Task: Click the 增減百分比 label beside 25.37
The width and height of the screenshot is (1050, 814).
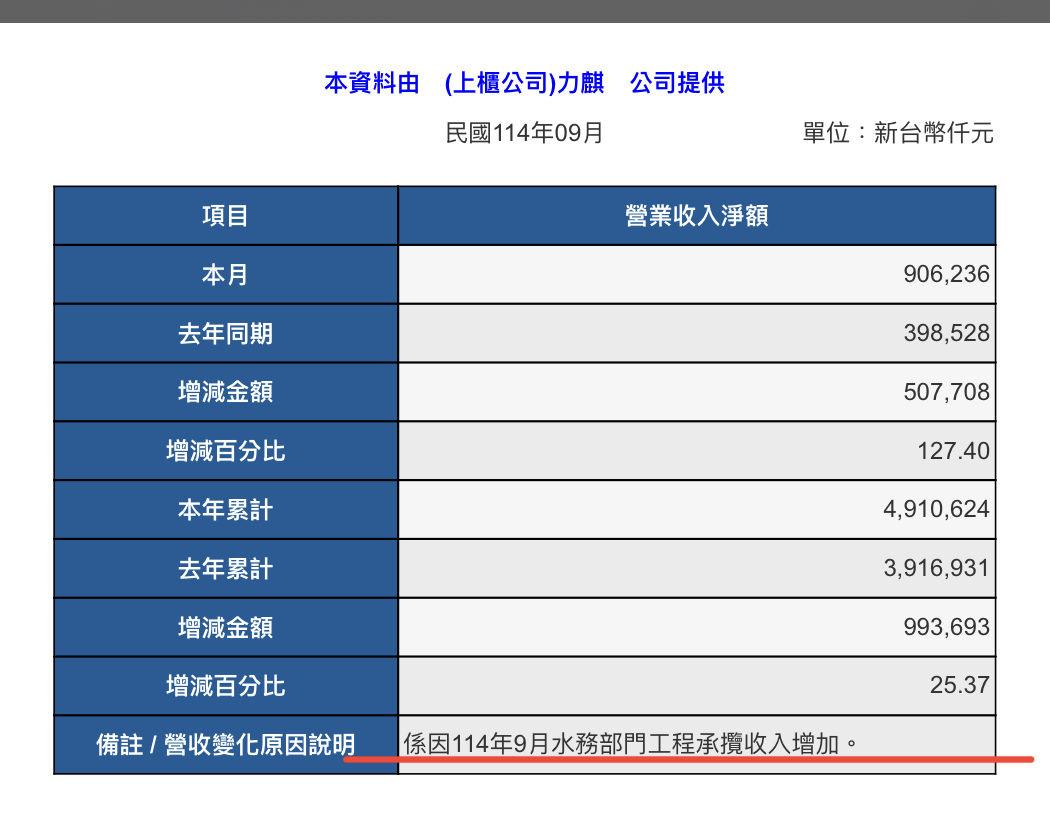Action: coord(226,686)
